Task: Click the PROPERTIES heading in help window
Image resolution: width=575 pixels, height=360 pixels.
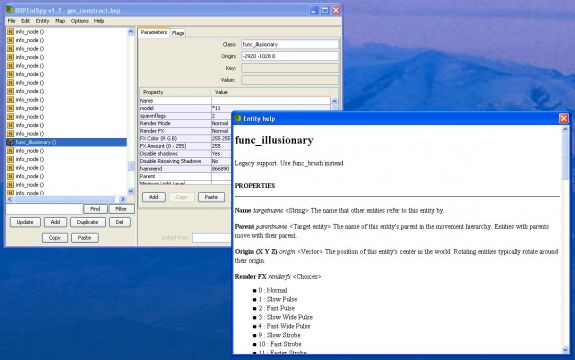Action: pyautogui.click(x=255, y=186)
